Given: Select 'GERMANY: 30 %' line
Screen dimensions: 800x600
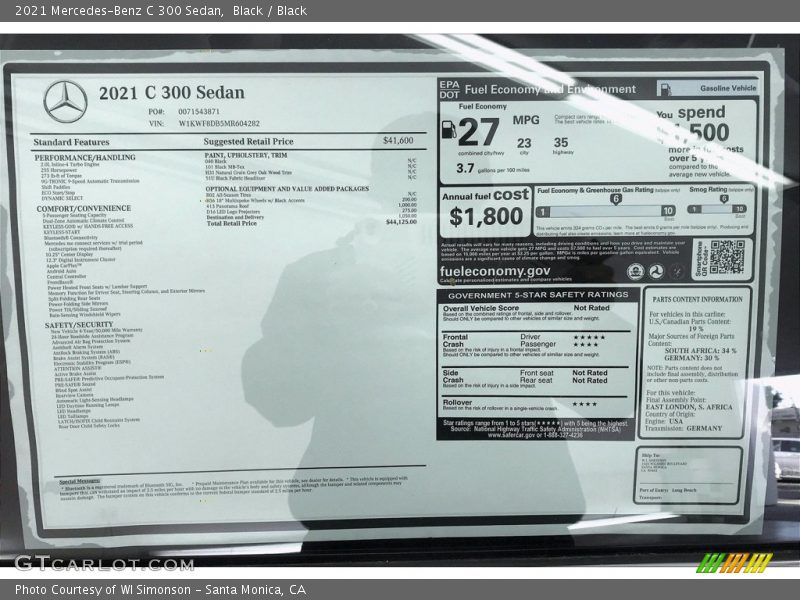Looking at the screenshot, I should [691, 358].
